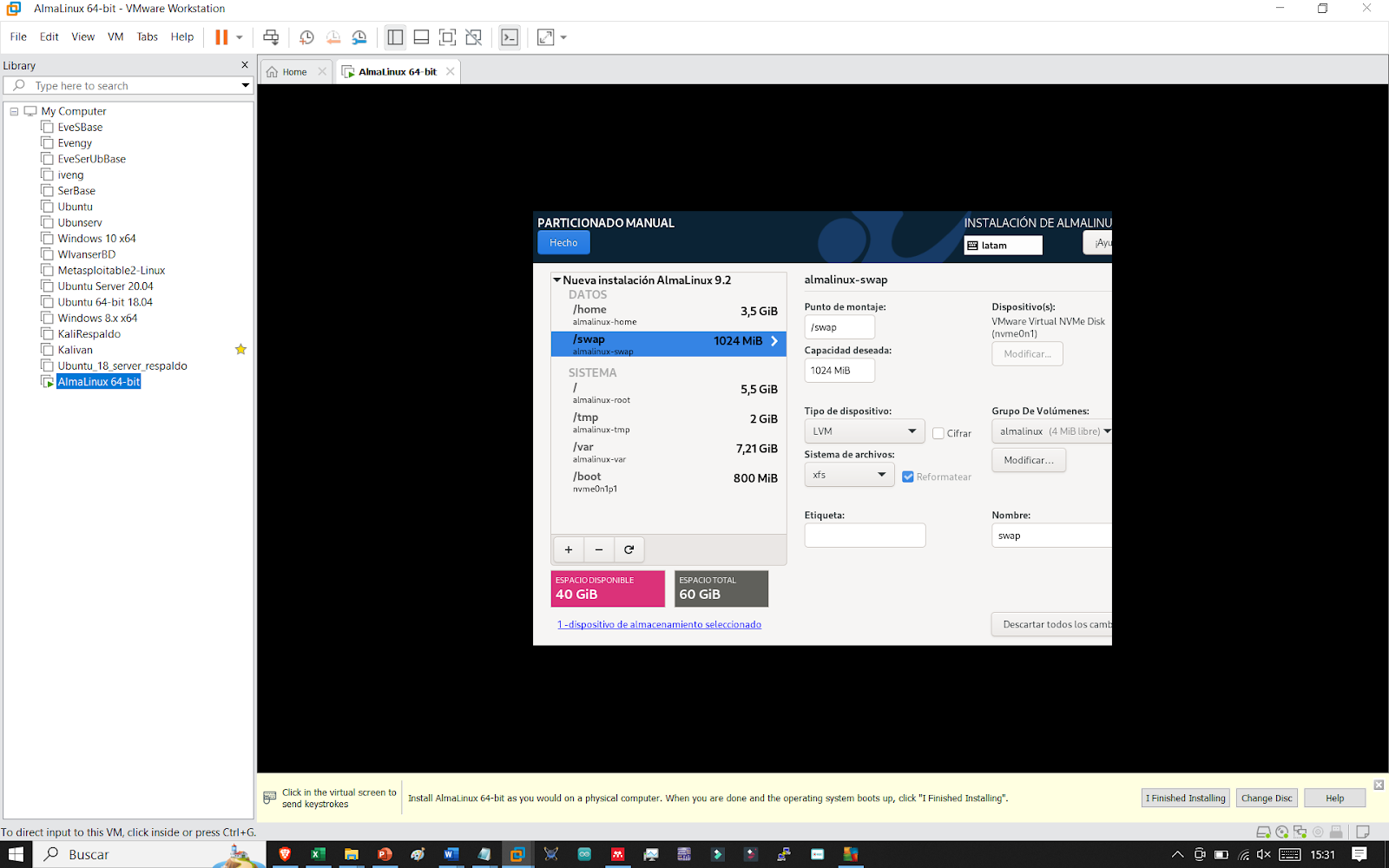
Task: Select the / root partition entry
Action: pos(668,393)
